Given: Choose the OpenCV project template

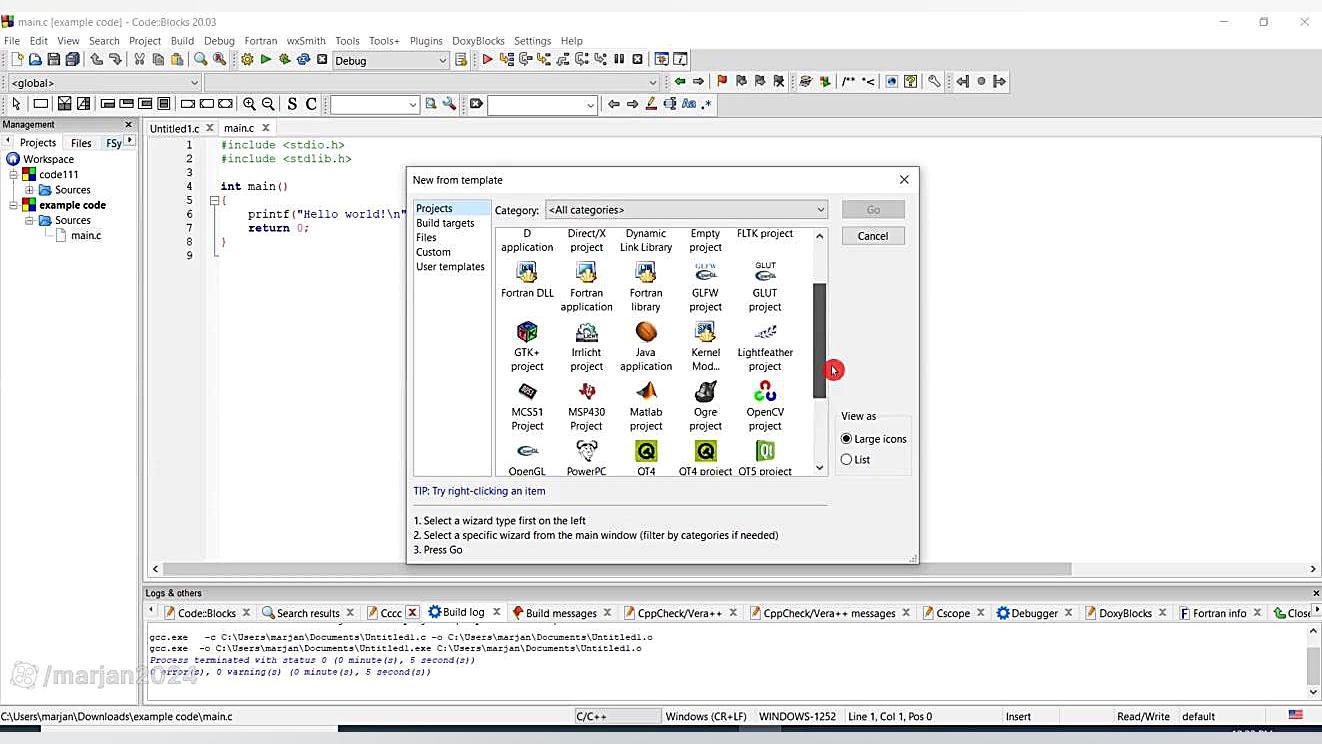Looking at the screenshot, I should tap(765, 392).
